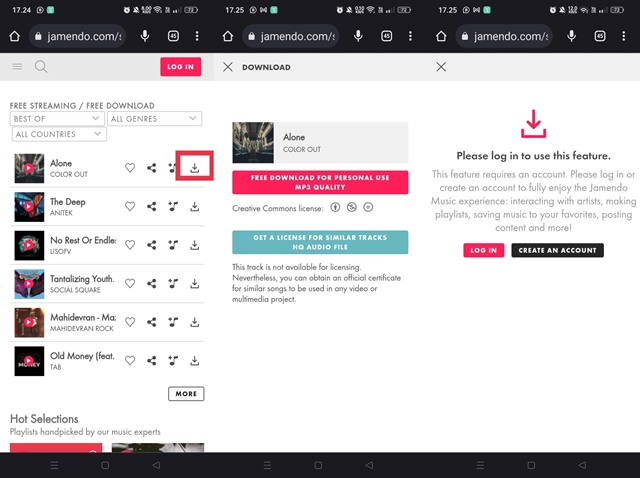Share the No Rest Or Endless track
Viewport: 640px width, 478px height.
point(151,245)
